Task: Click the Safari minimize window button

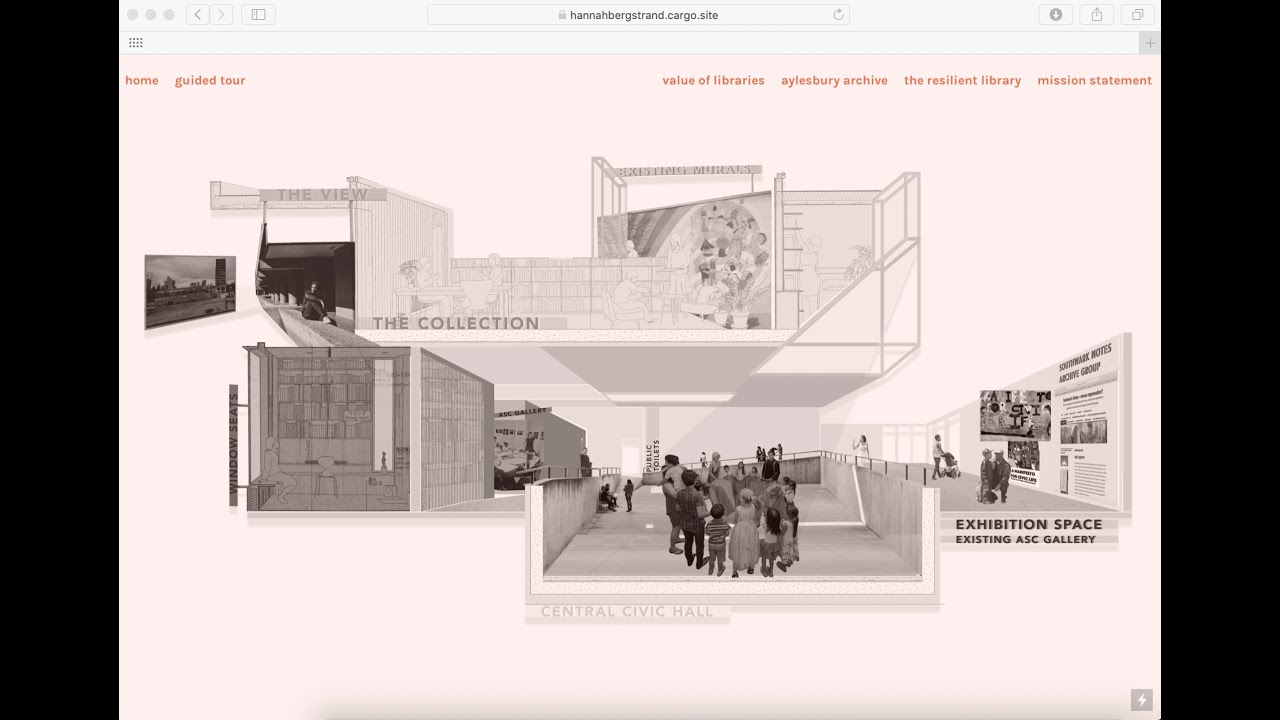Action: [151, 14]
